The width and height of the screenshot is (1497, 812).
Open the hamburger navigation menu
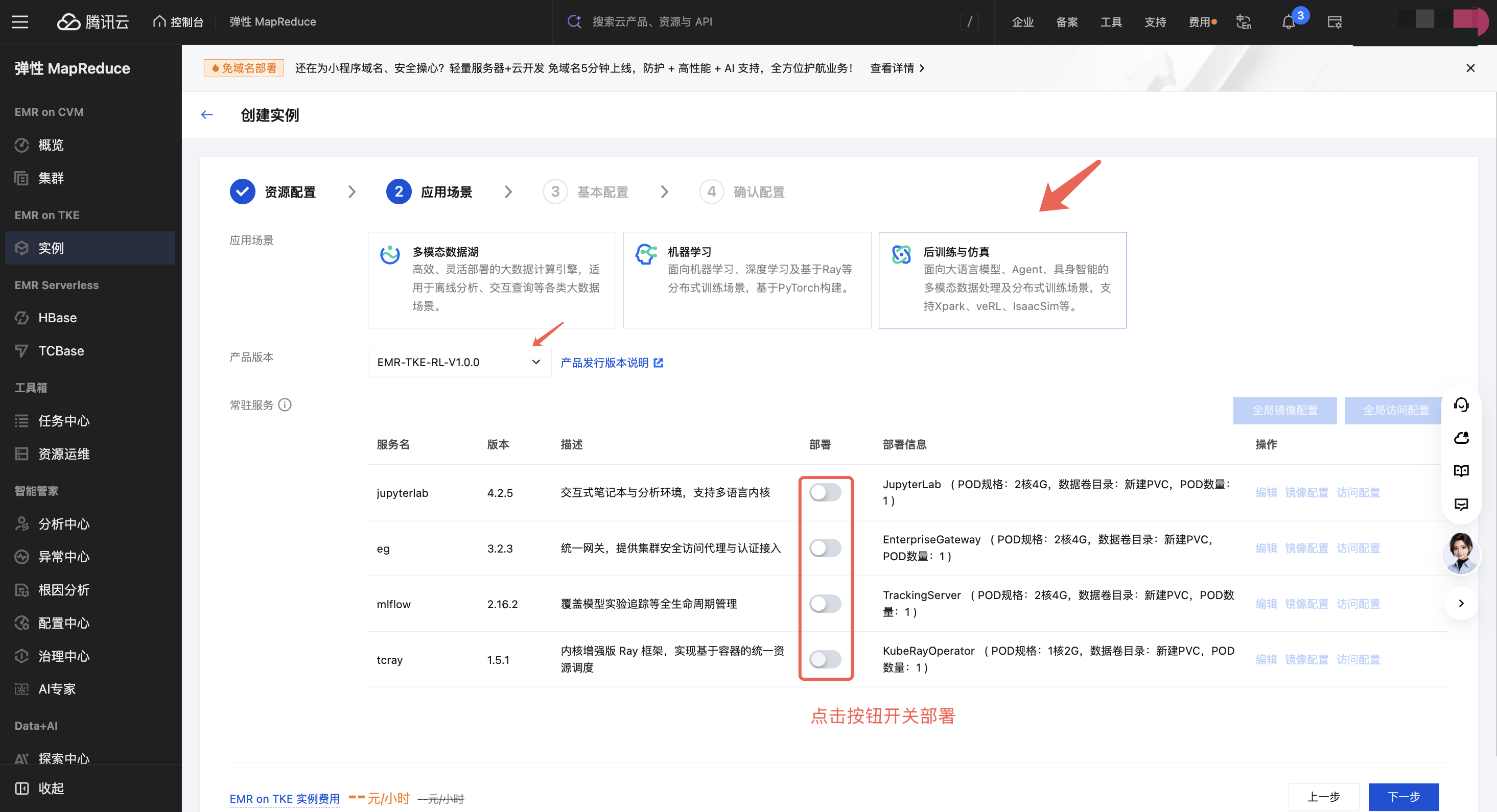[20, 22]
